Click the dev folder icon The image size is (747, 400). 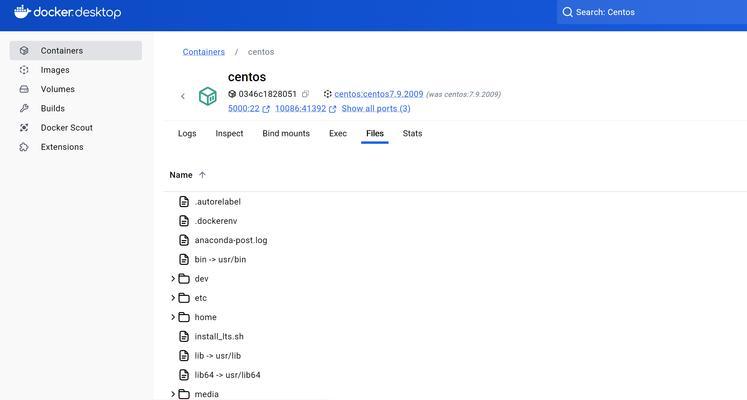pos(184,279)
